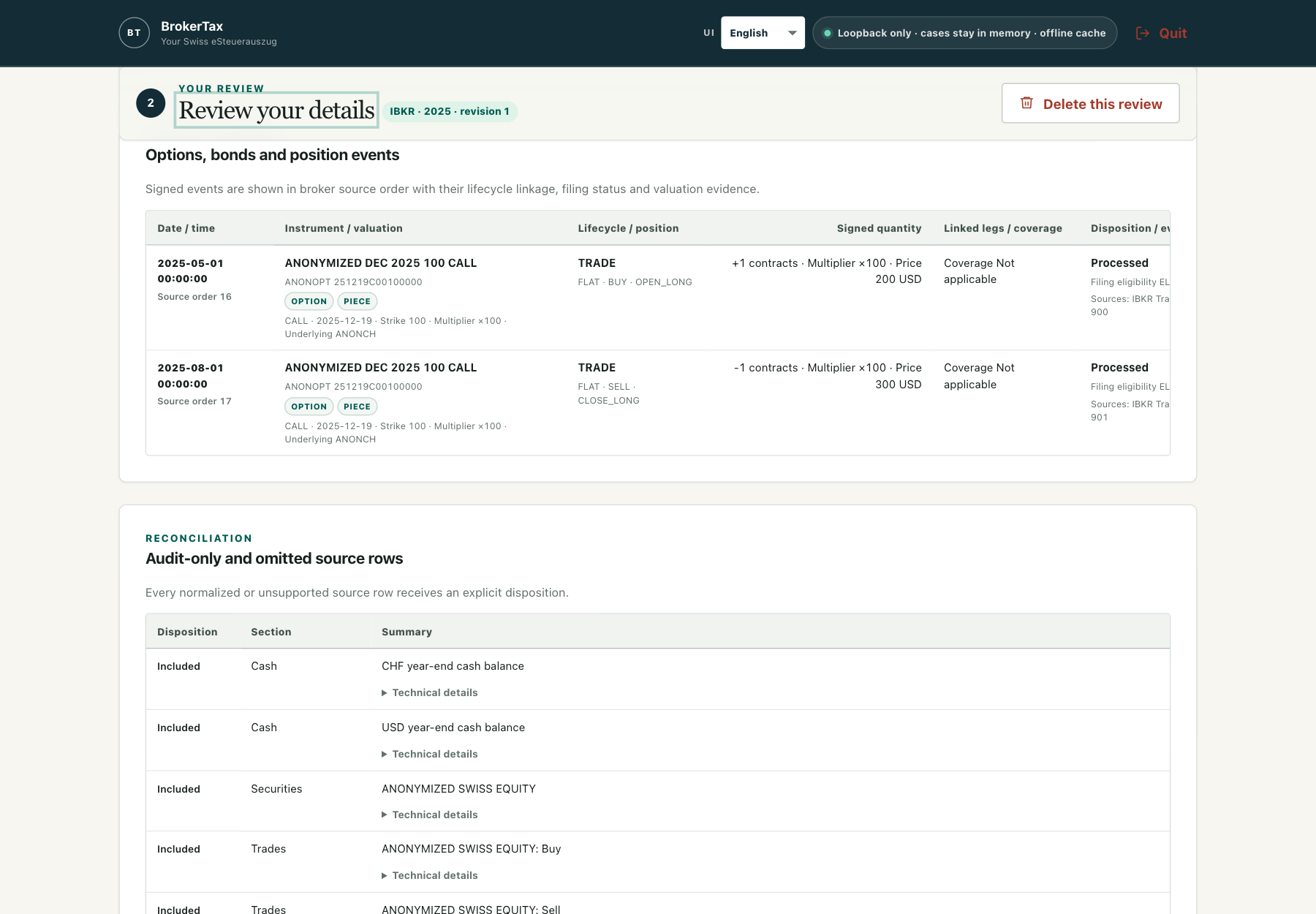Click the green loopback status dot
The height and width of the screenshot is (914, 1316).
[x=828, y=33]
